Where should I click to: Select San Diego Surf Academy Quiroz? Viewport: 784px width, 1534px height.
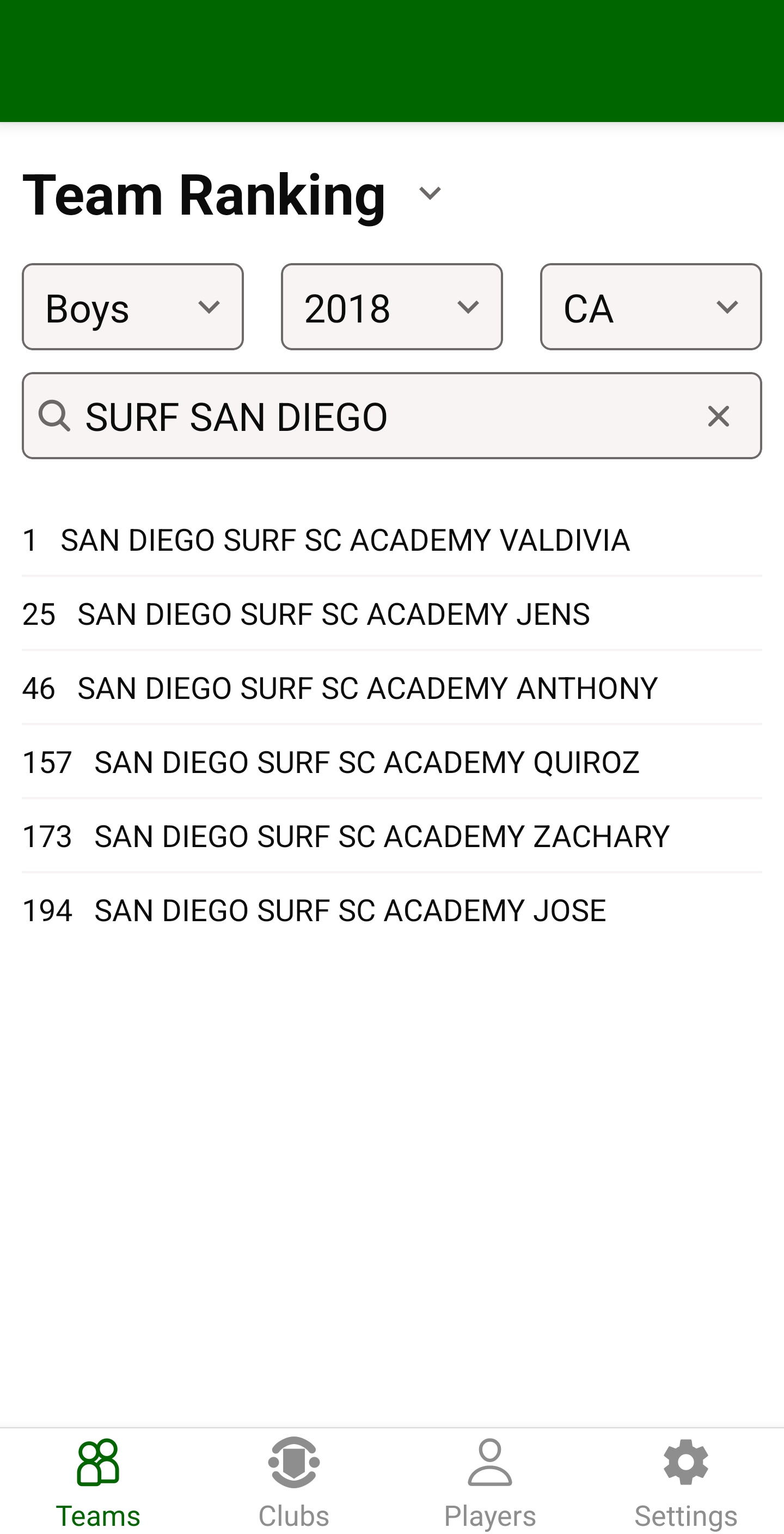tap(367, 762)
